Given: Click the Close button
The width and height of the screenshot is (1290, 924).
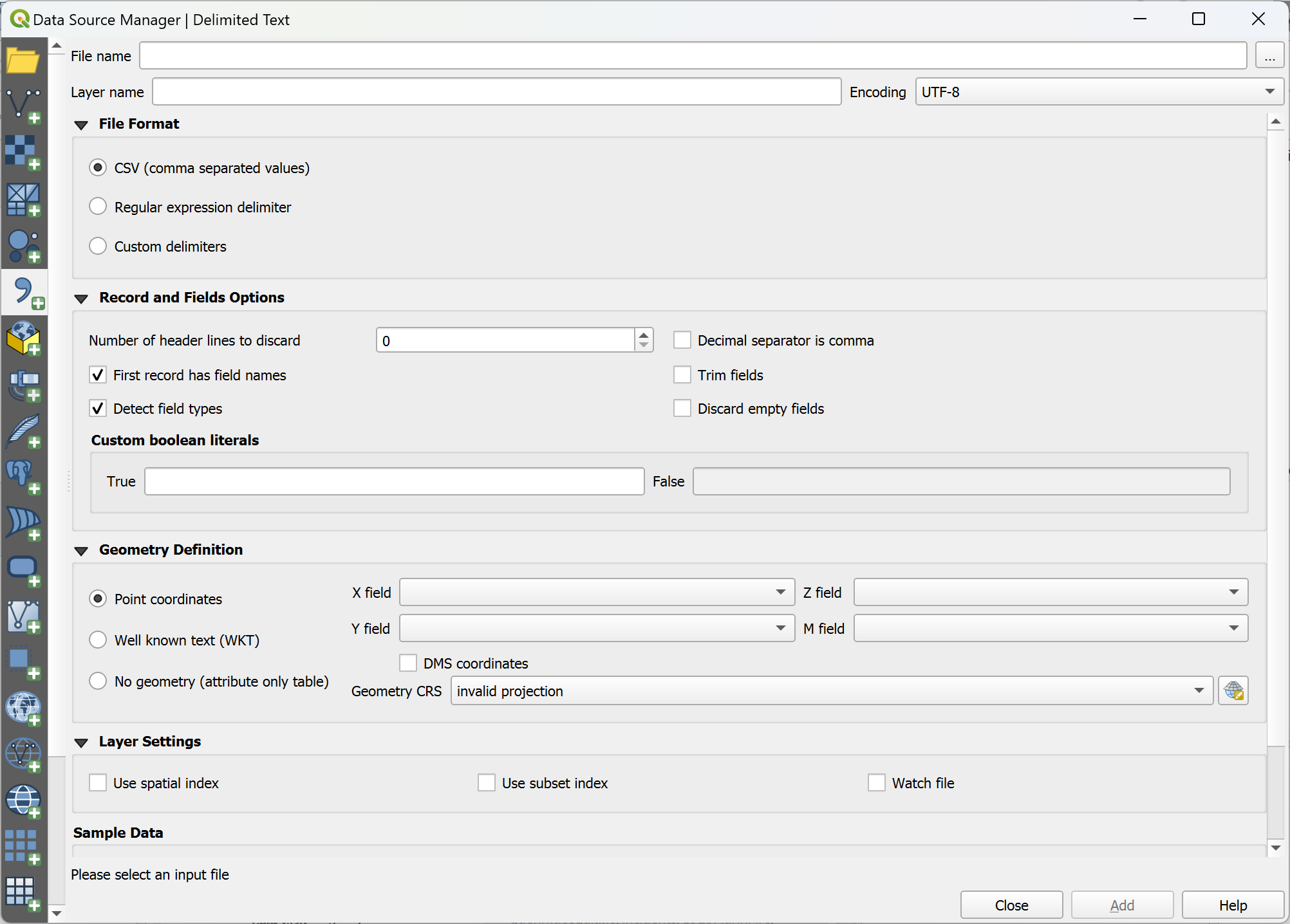Looking at the screenshot, I should pyautogui.click(x=1011, y=905).
